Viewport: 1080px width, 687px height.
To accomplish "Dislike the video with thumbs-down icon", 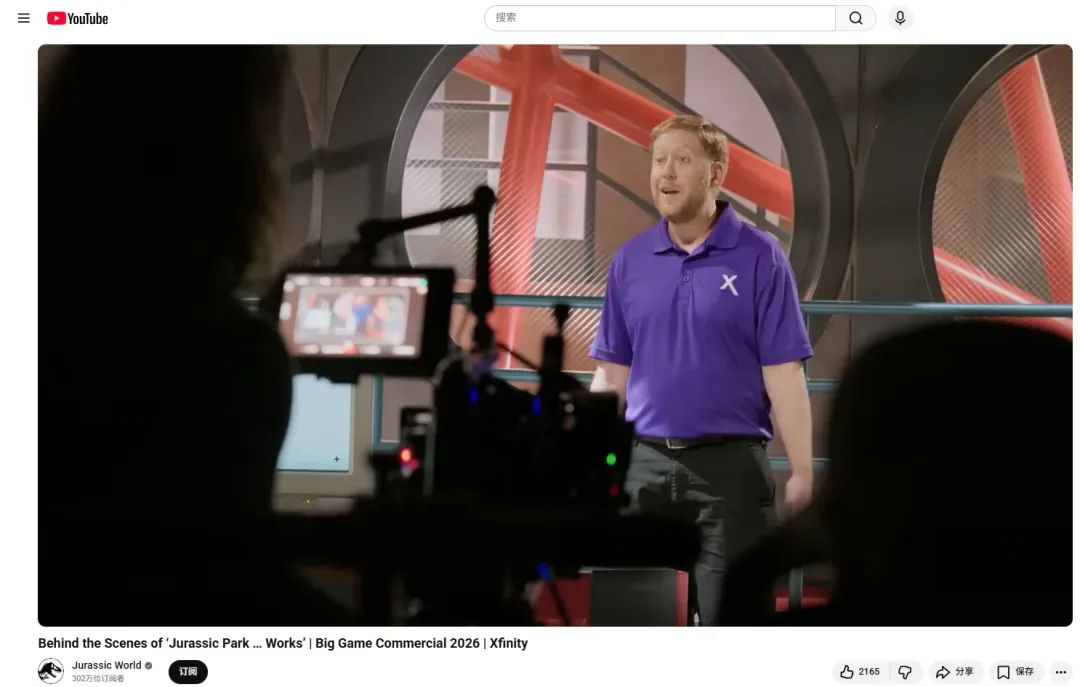I will click(x=905, y=672).
